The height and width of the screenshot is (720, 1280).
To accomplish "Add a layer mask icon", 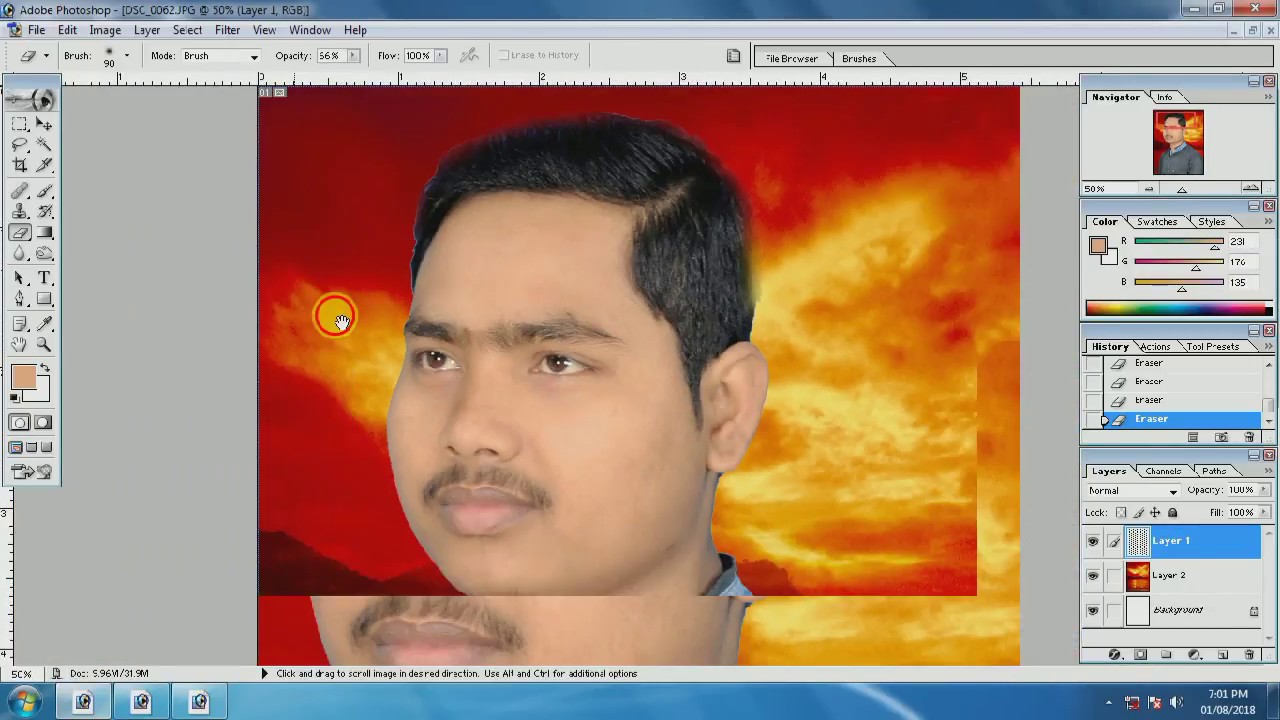I will pos(1141,655).
